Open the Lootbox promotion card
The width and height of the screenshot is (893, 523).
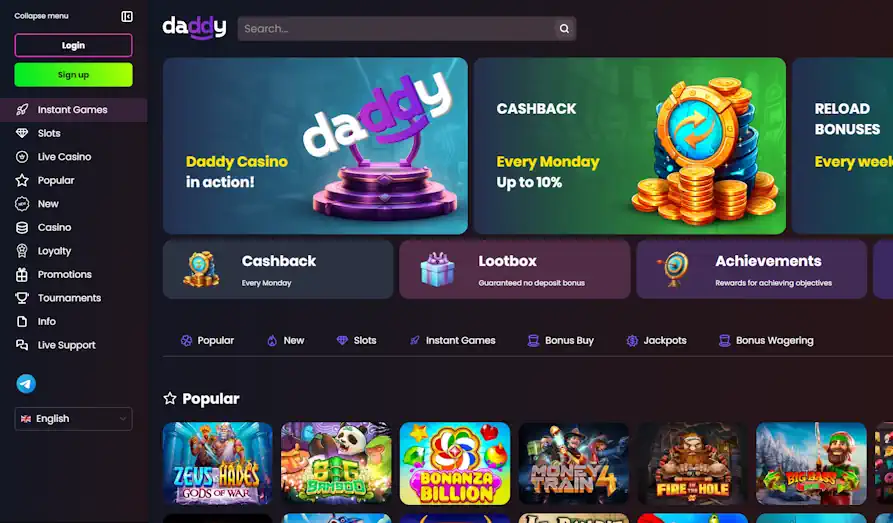point(515,269)
